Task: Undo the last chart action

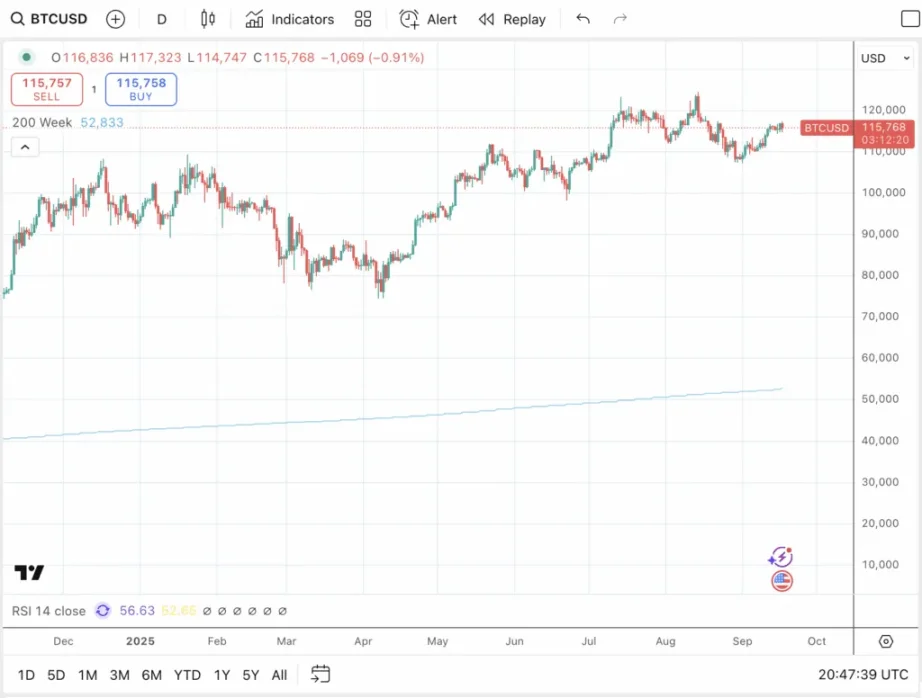Action: [583, 18]
